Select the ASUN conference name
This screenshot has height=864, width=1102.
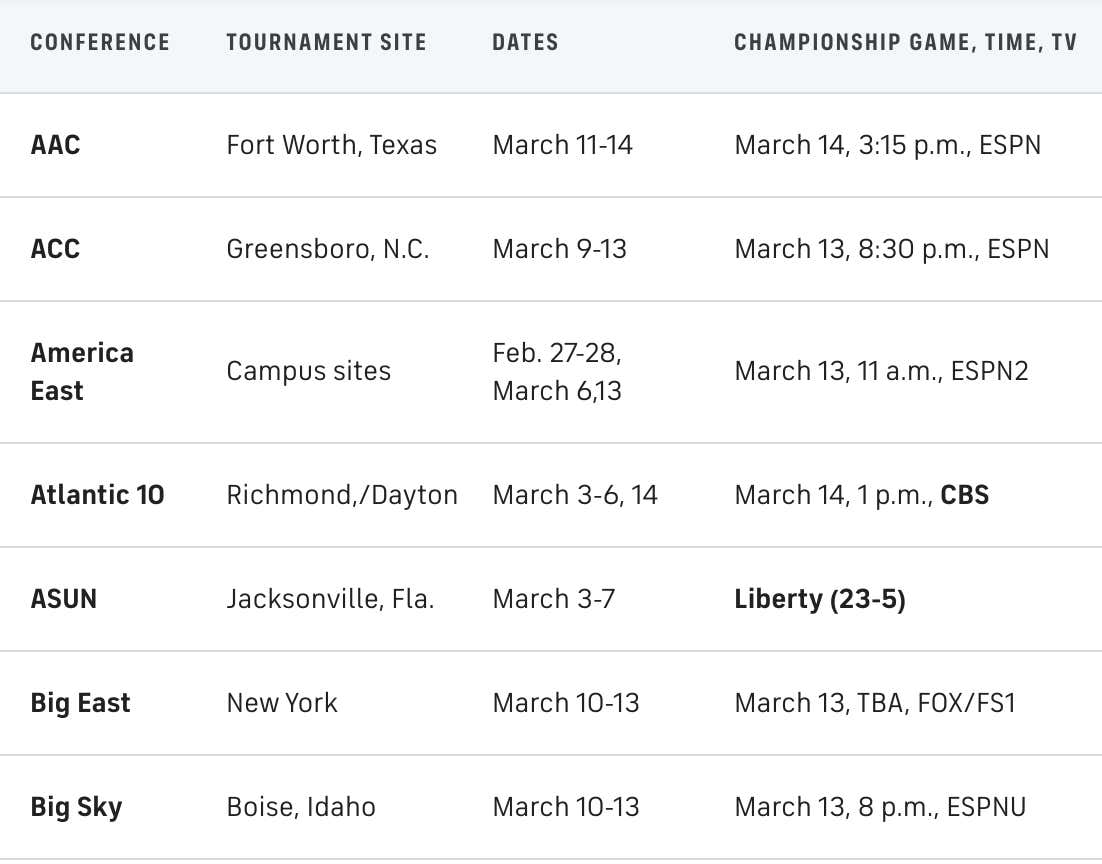pos(64,599)
